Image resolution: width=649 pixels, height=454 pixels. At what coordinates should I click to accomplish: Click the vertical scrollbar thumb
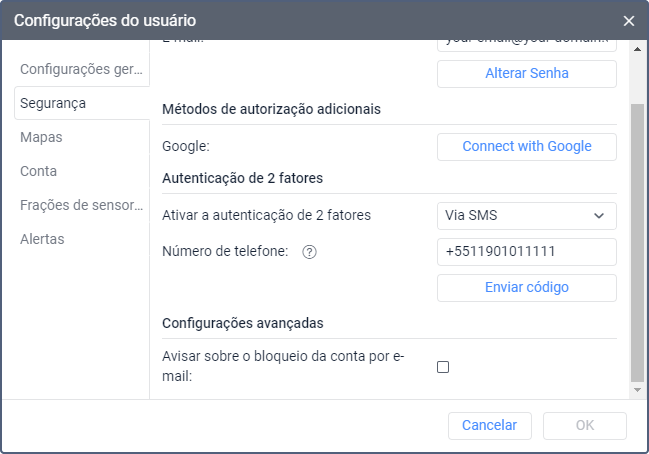click(x=637, y=240)
